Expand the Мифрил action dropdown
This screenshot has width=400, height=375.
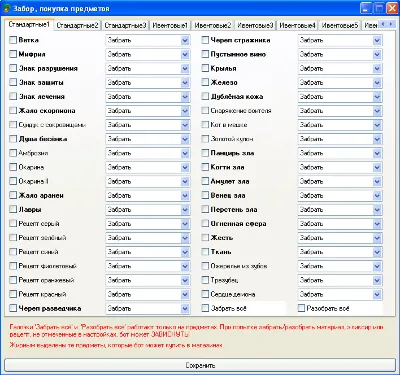pos(185,54)
